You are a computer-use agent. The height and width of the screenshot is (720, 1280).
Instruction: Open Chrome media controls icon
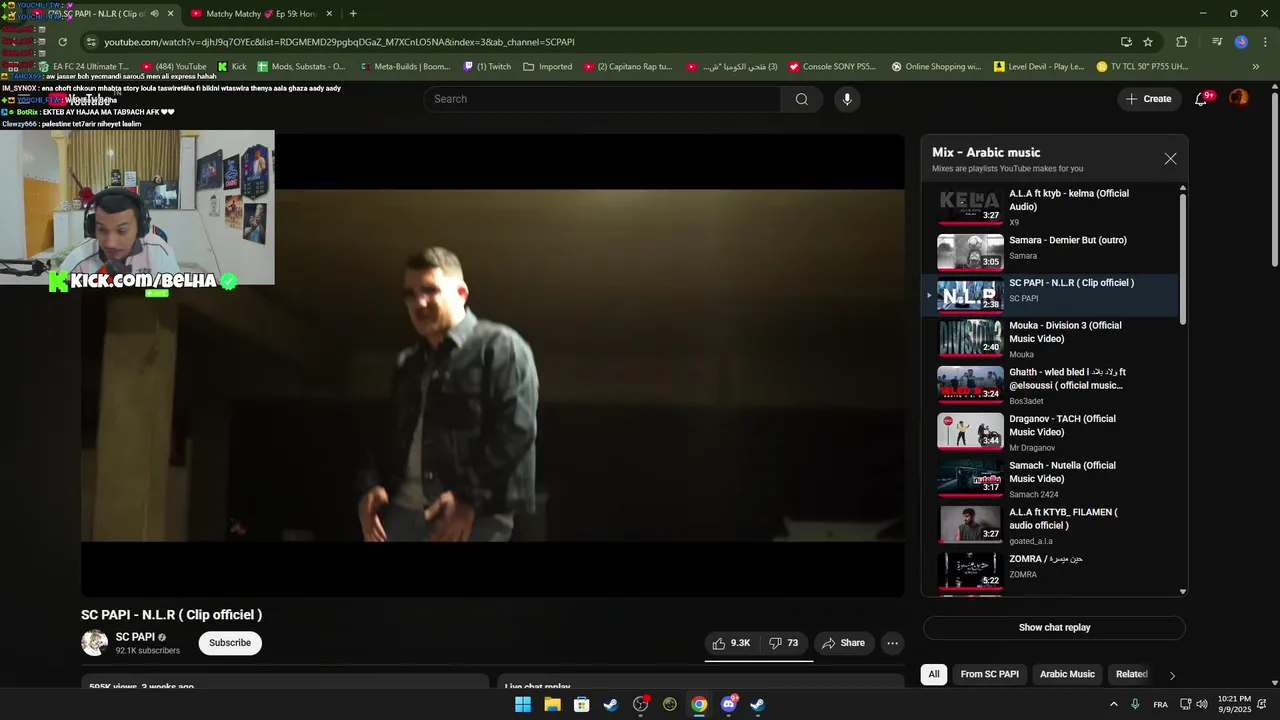pos(1216,42)
